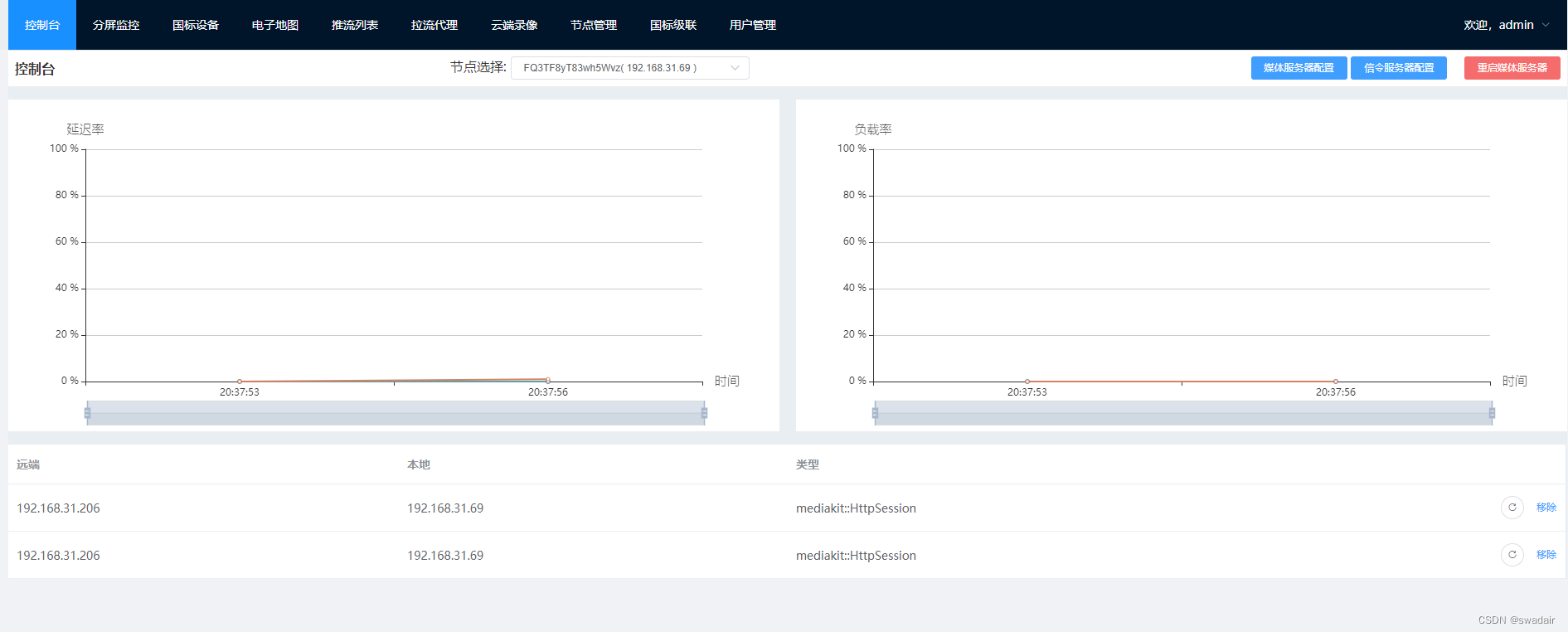Click left zoom handle of 负载率 chart slider
The image size is (1568, 632).
(875, 413)
